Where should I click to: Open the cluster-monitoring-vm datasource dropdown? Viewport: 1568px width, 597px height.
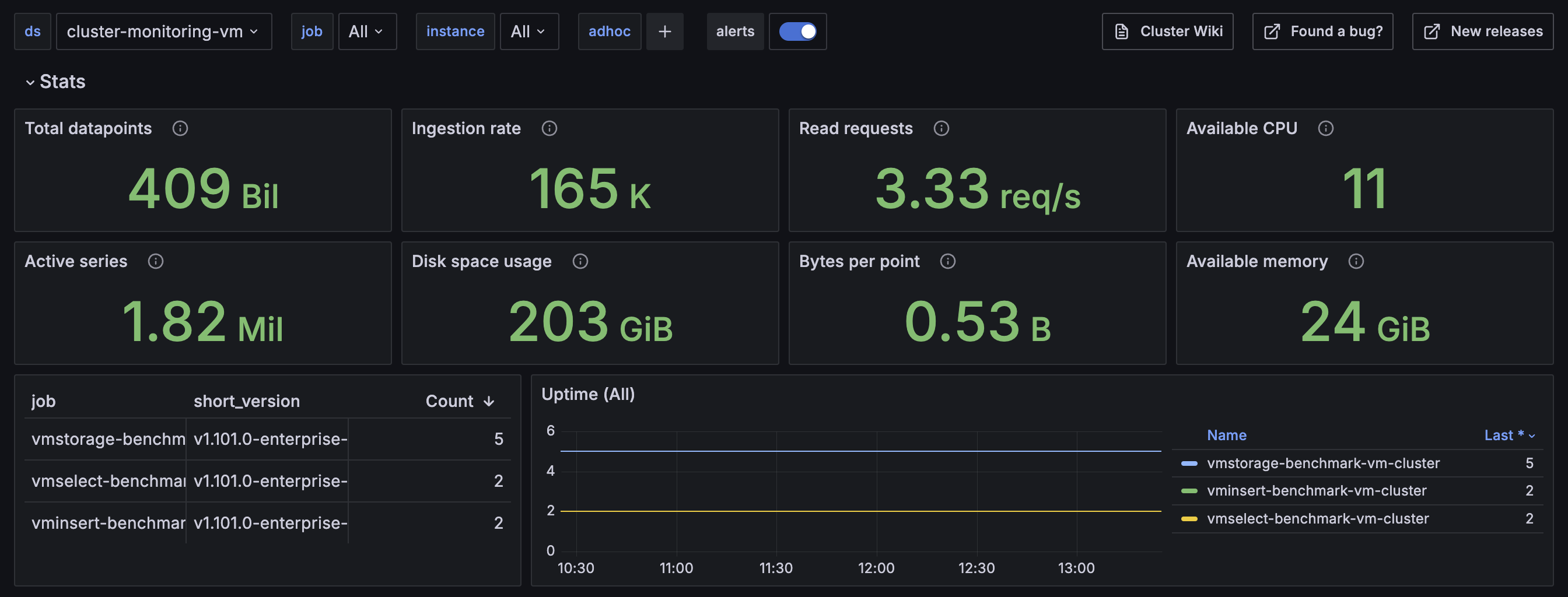(163, 31)
